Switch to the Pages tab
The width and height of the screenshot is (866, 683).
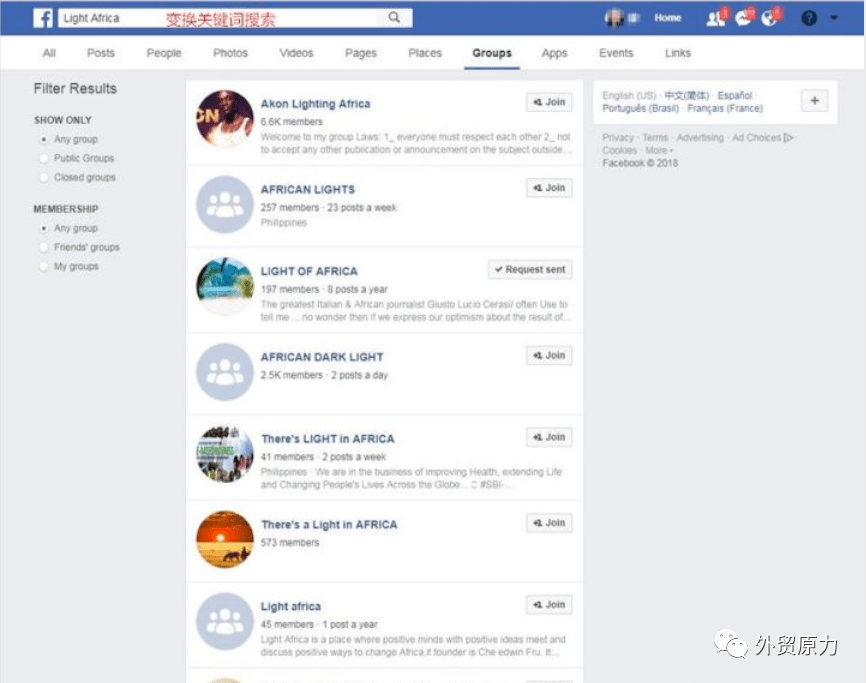coord(361,53)
